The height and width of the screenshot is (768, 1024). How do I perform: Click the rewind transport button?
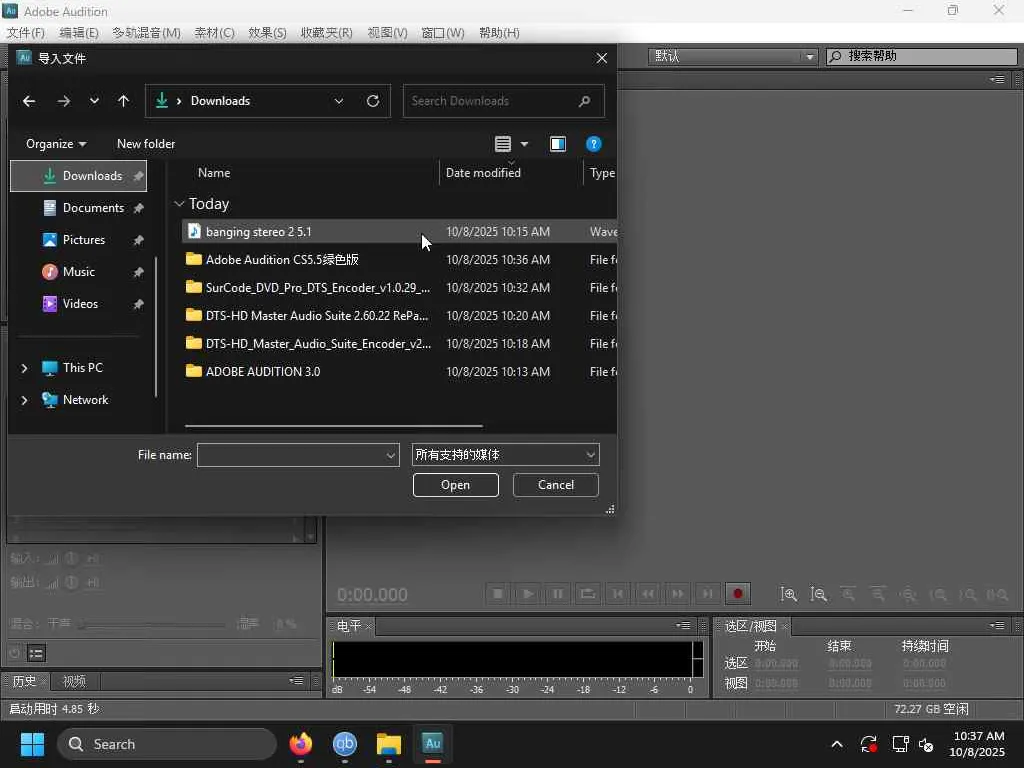(x=648, y=594)
